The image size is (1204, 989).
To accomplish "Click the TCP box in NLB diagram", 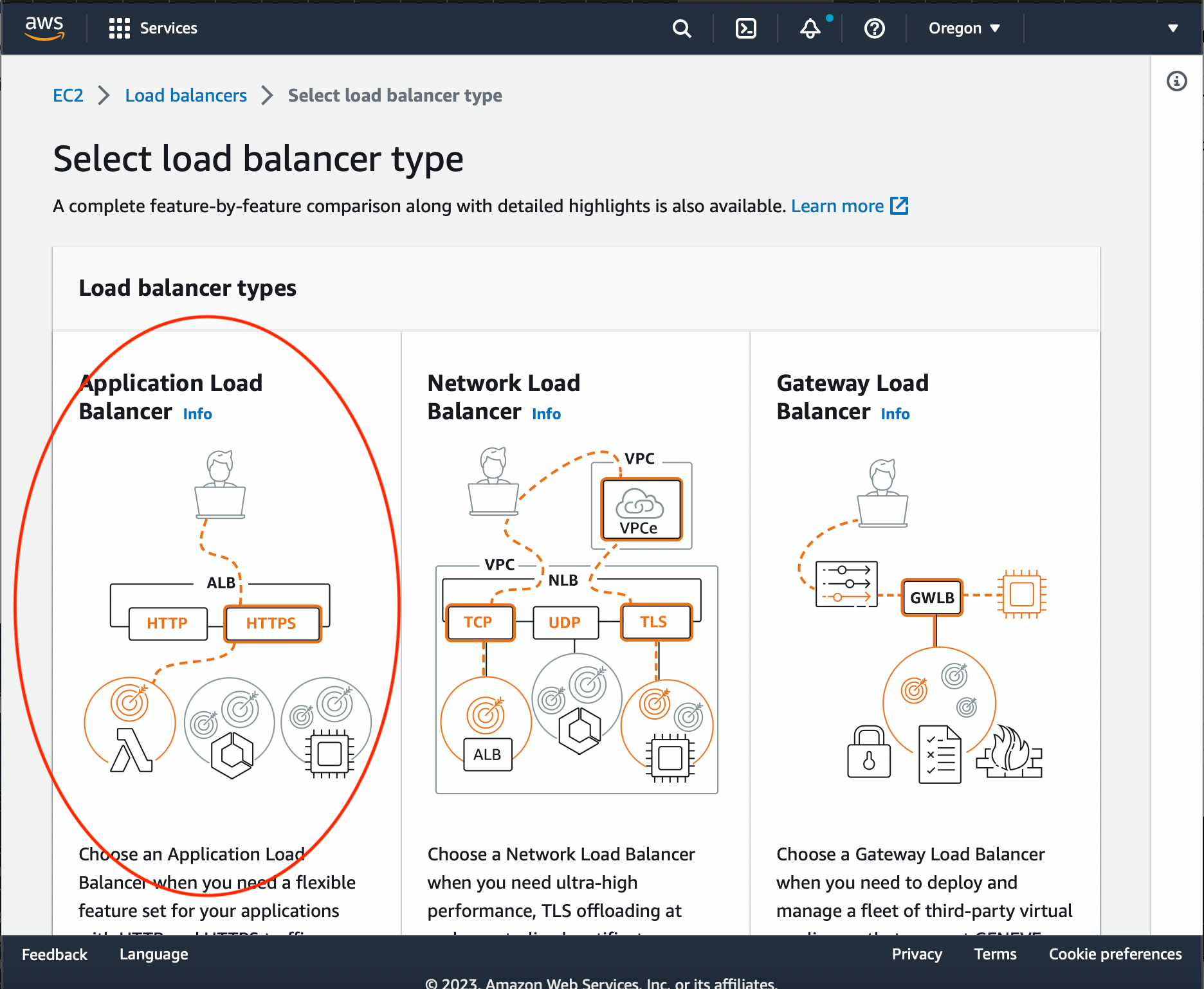I will (x=480, y=622).
